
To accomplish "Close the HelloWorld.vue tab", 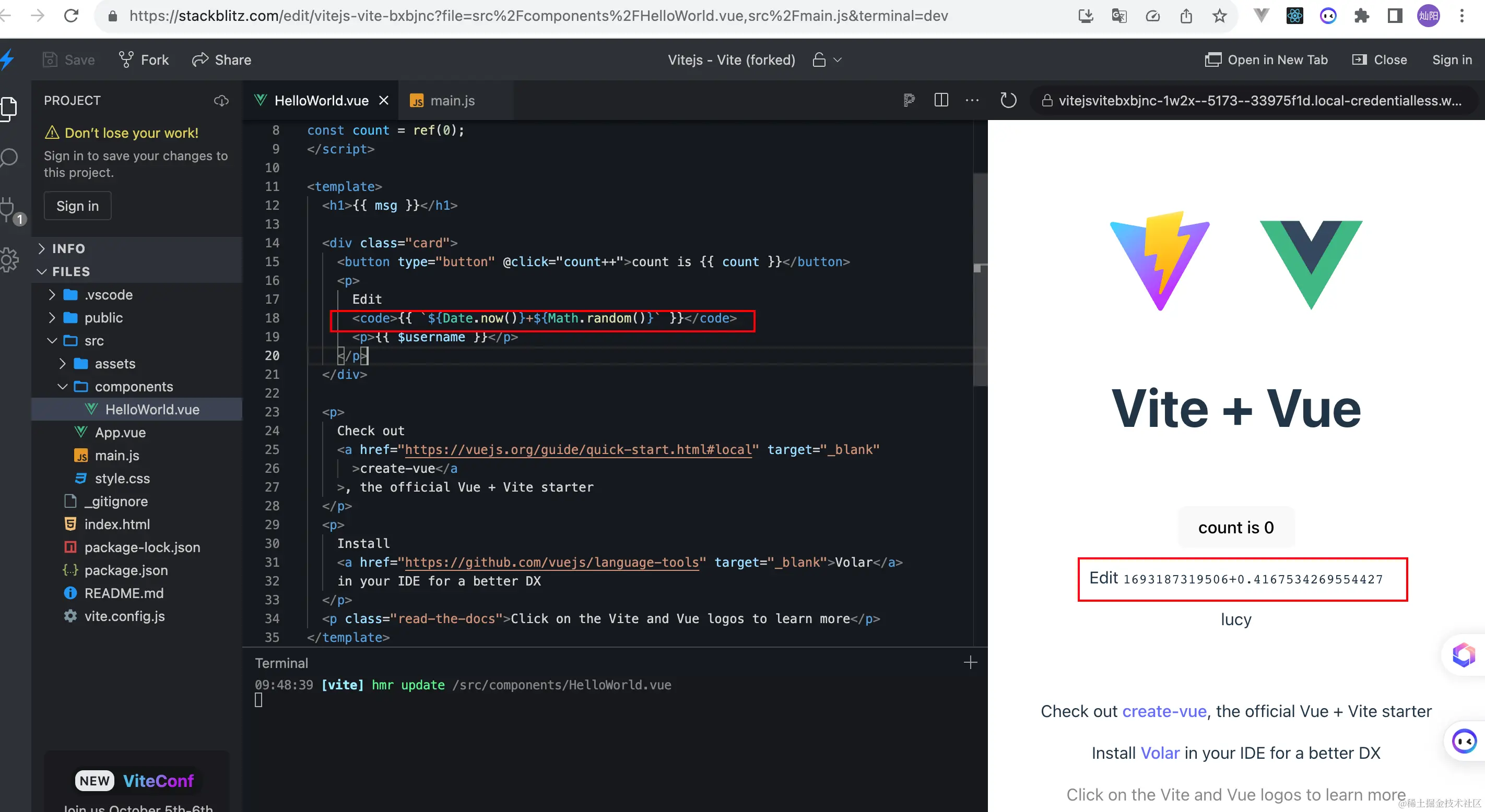I will (383, 101).
